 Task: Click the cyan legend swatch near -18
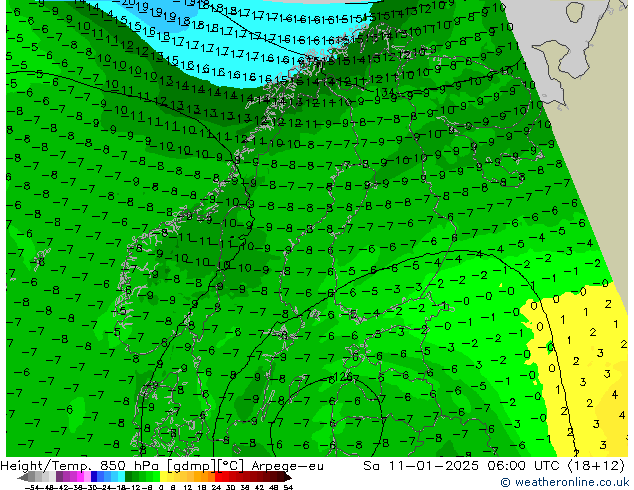(x=121, y=477)
